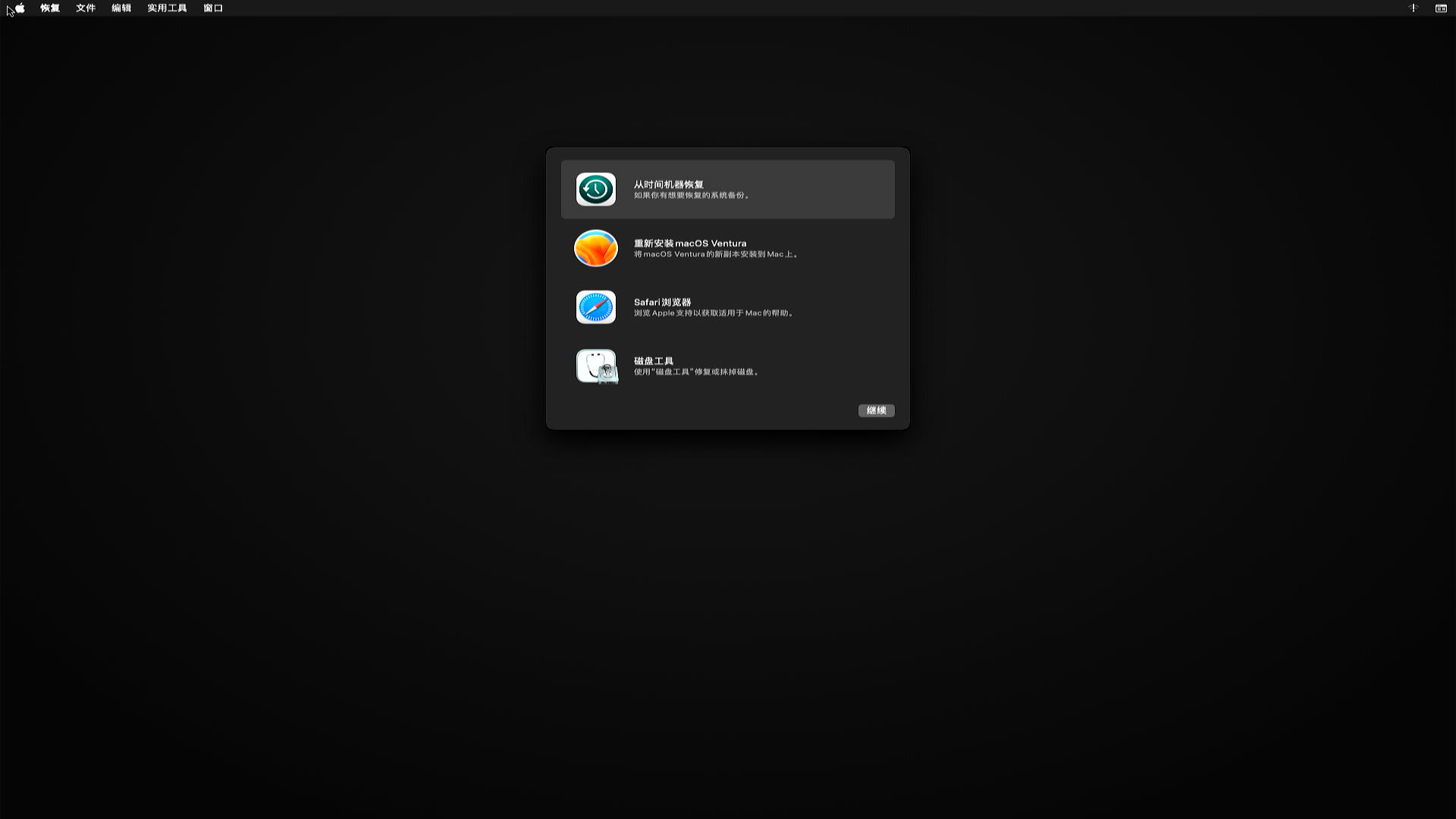
Task: Click the description 如果你有想要恢复的系统备份。
Action: 692,196
